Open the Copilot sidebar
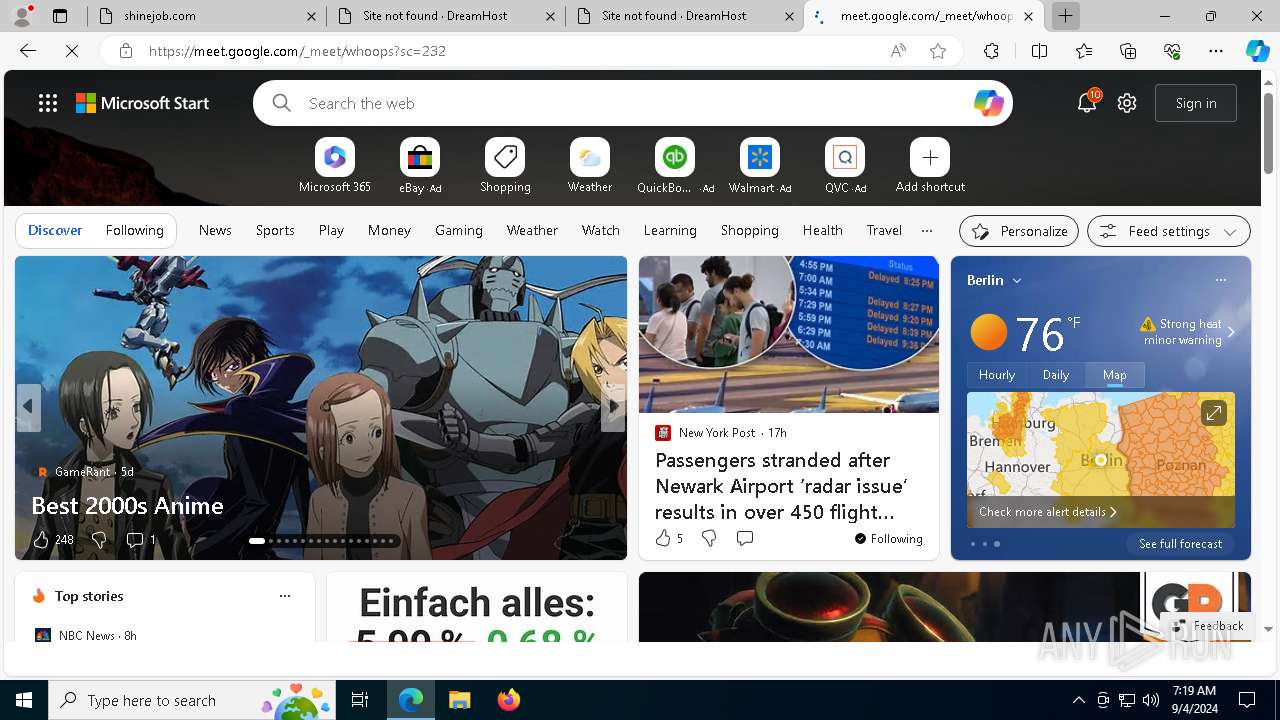The image size is (1280, 720). pos(1257,51)
